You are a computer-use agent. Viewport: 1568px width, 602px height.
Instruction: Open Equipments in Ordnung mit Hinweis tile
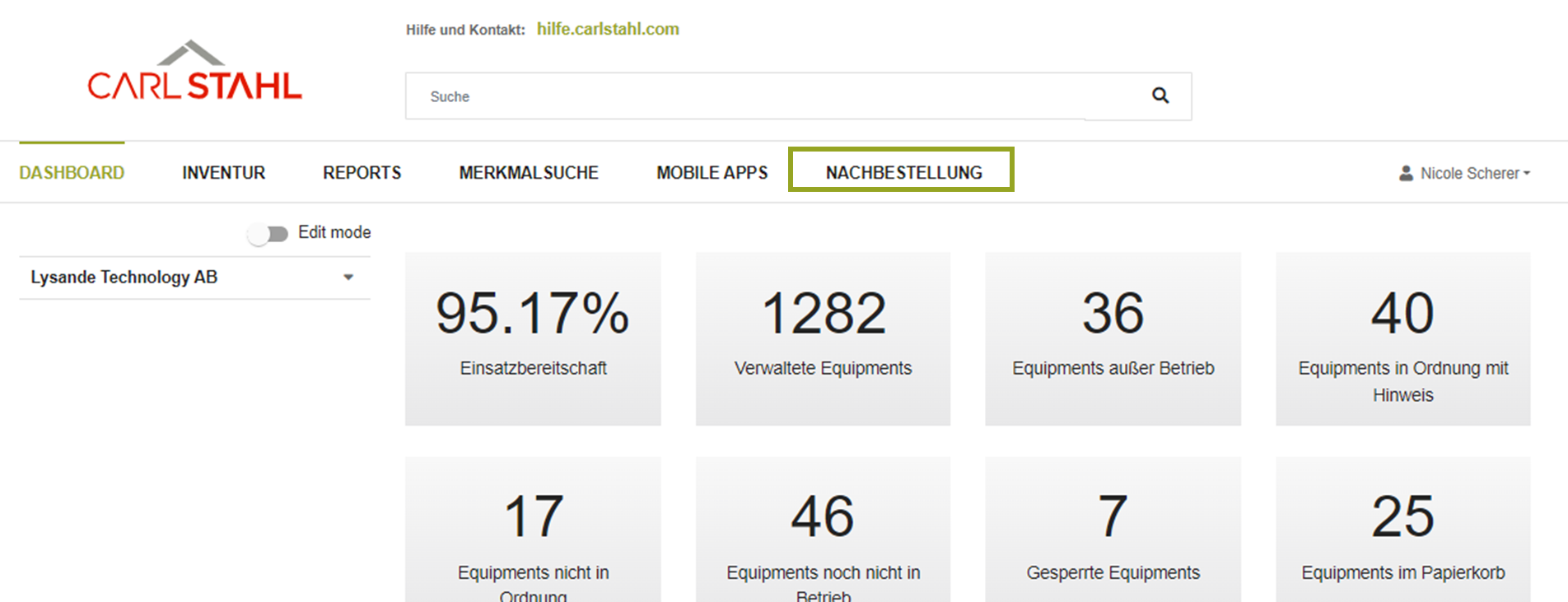1402,338
